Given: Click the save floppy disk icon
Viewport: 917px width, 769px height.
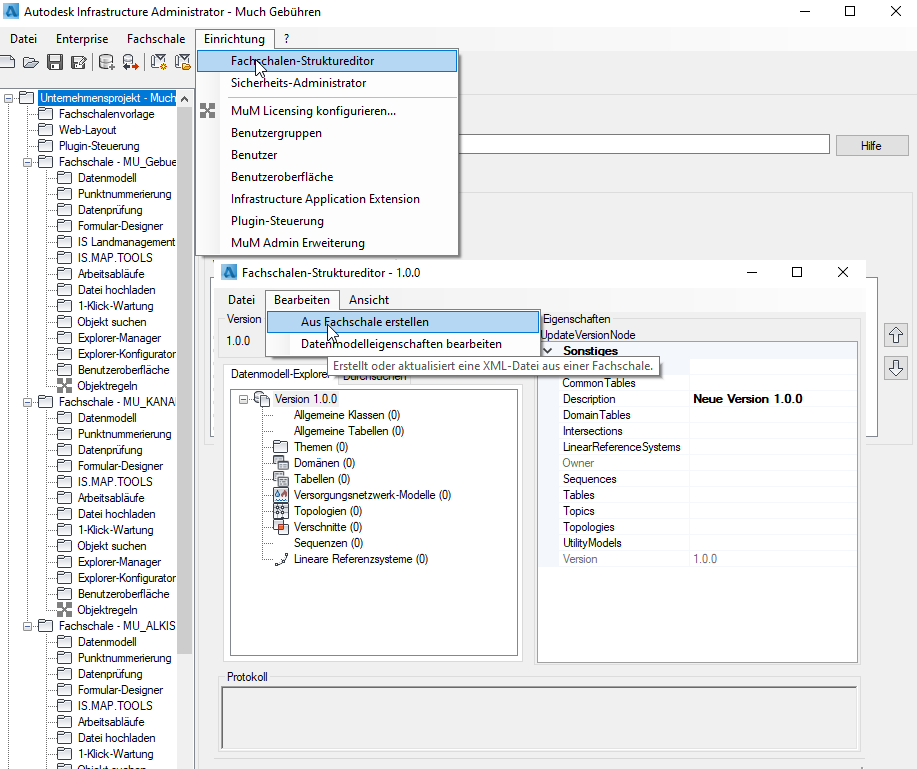Looking at the screenshot, I should pyautogui.click(x=55, y=62).
